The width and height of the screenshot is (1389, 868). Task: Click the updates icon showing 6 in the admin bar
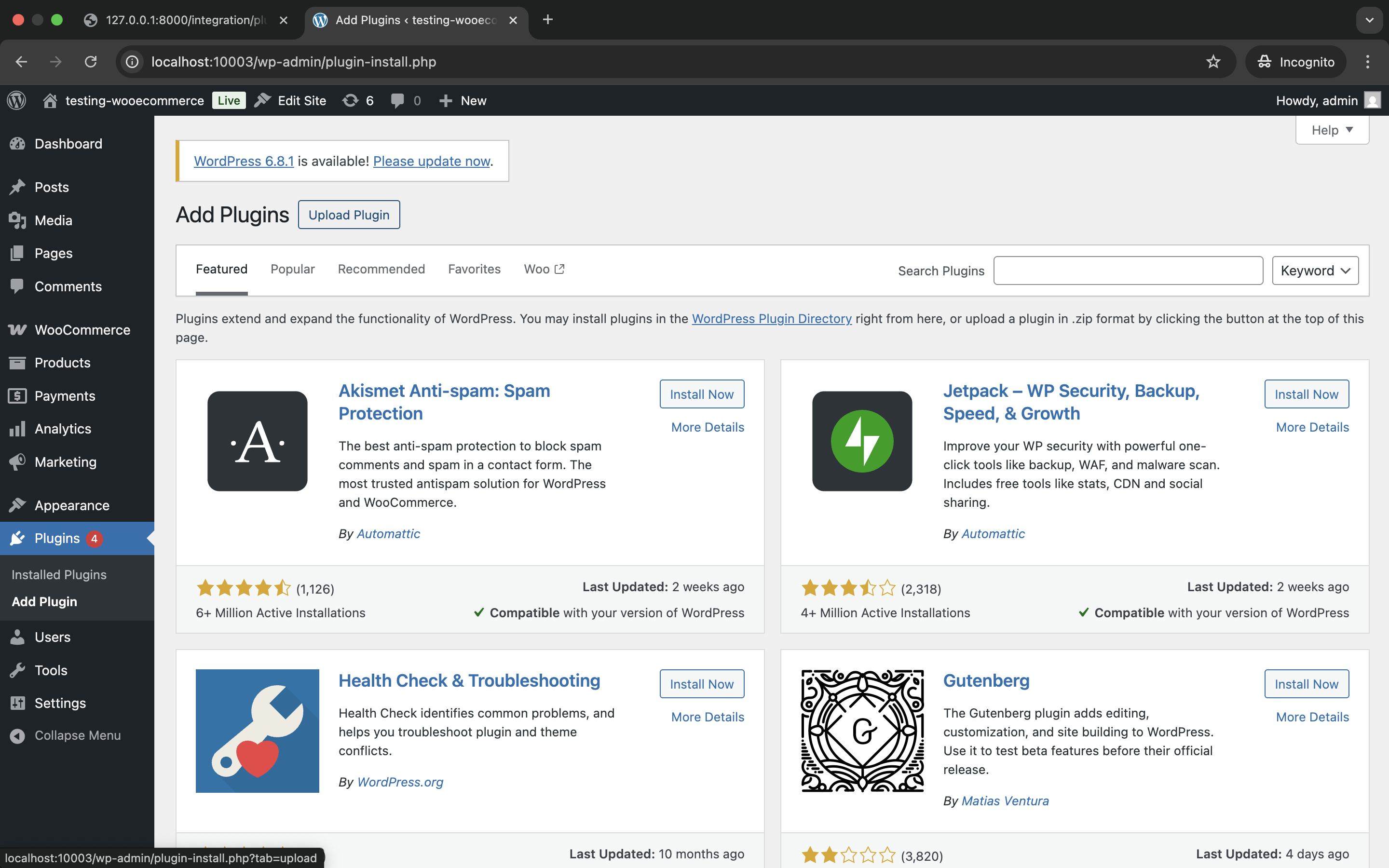coord(358,100)
